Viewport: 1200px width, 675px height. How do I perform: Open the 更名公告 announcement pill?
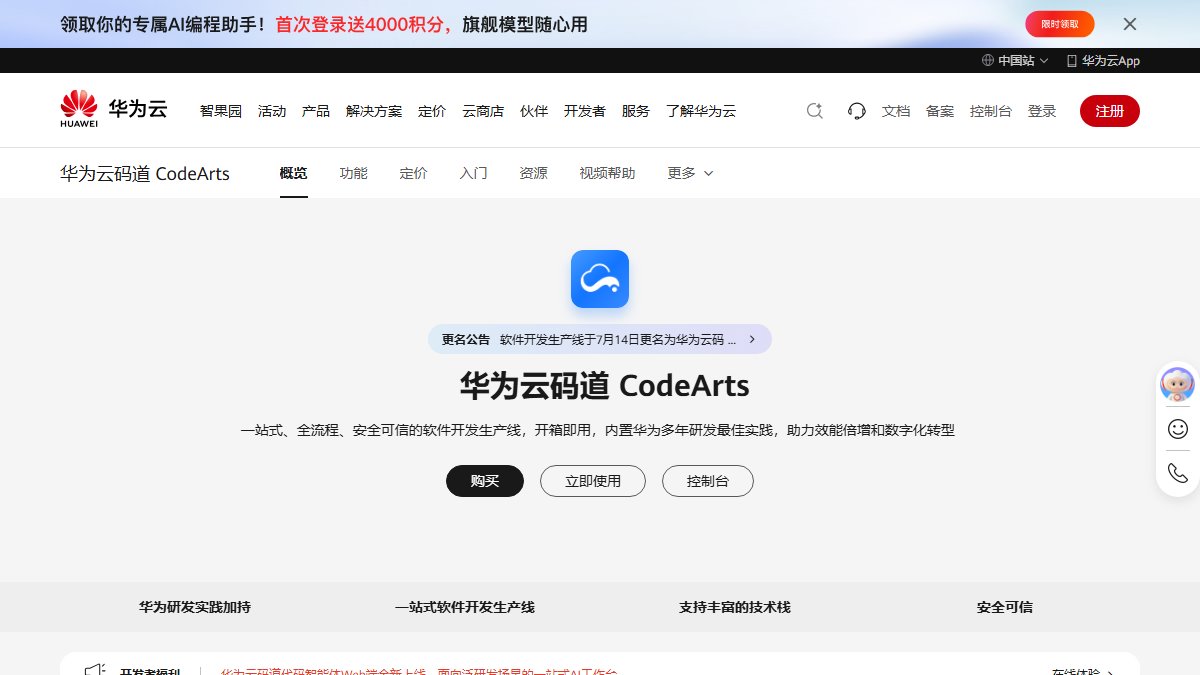click(x=600, y=339)
